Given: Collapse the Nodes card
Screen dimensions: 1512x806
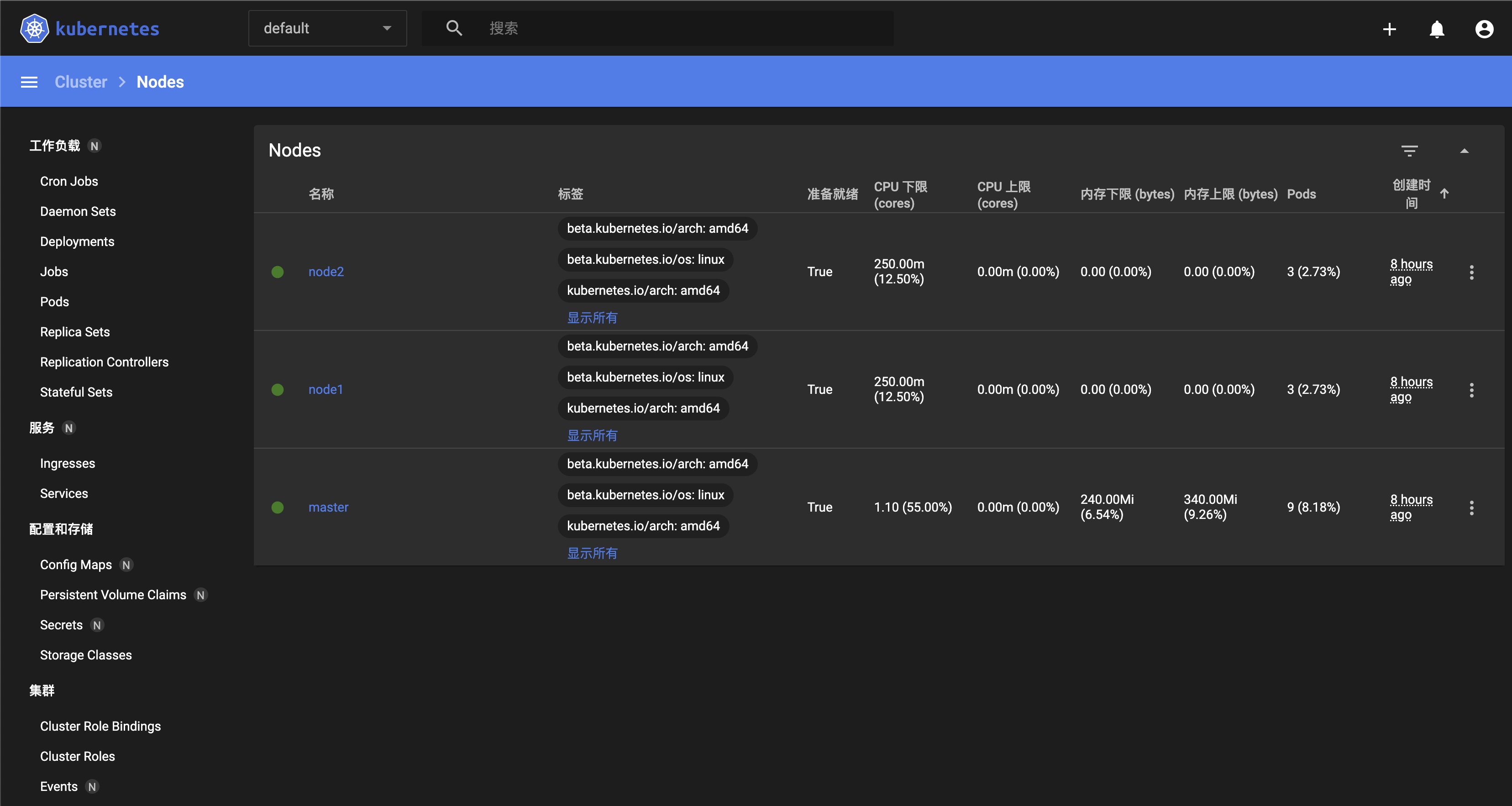Looking at the screenshot, I should [1464, 151].
